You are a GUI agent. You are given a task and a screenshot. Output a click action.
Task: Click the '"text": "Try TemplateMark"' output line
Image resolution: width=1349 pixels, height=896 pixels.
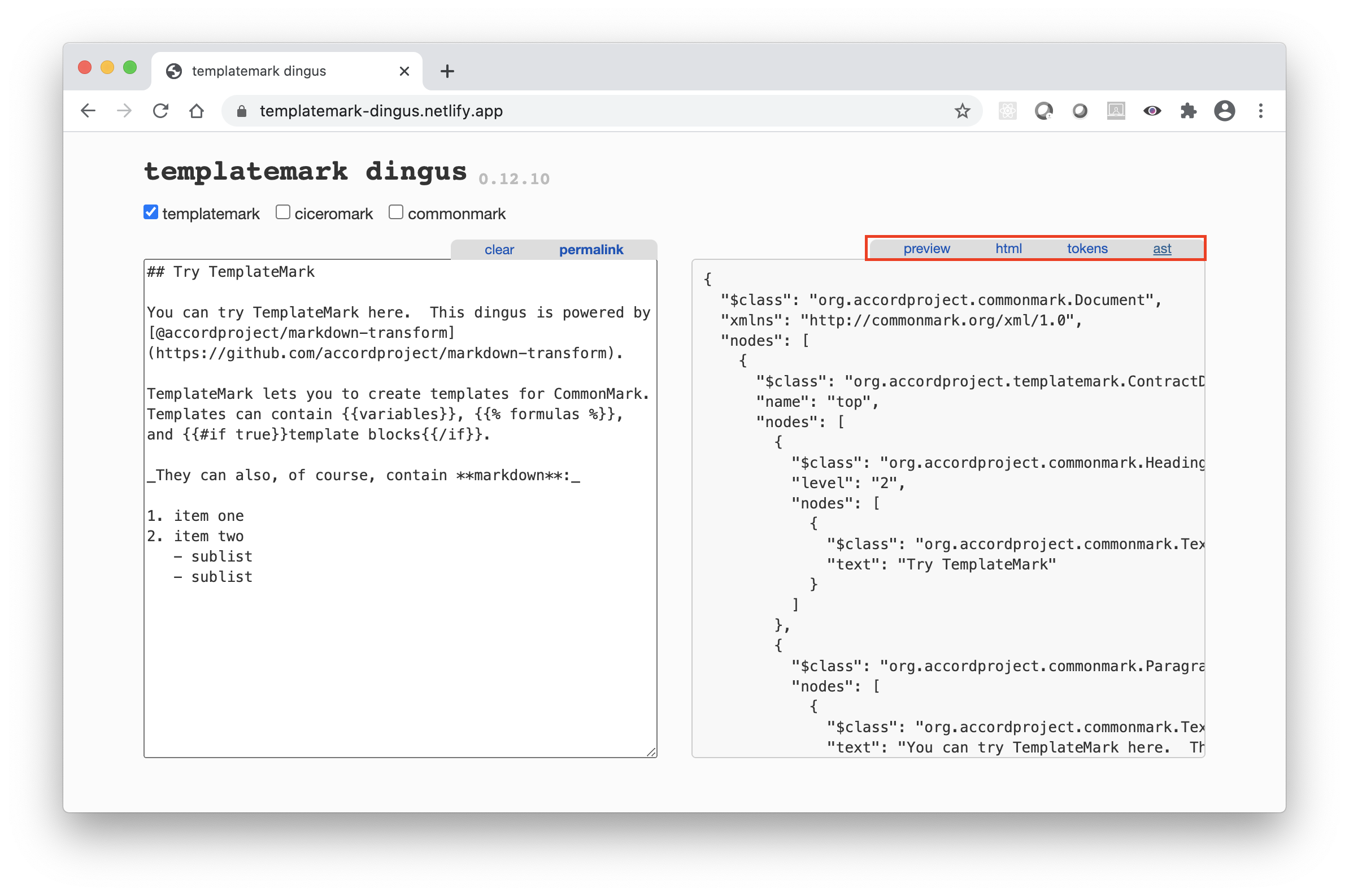(942, 564)
